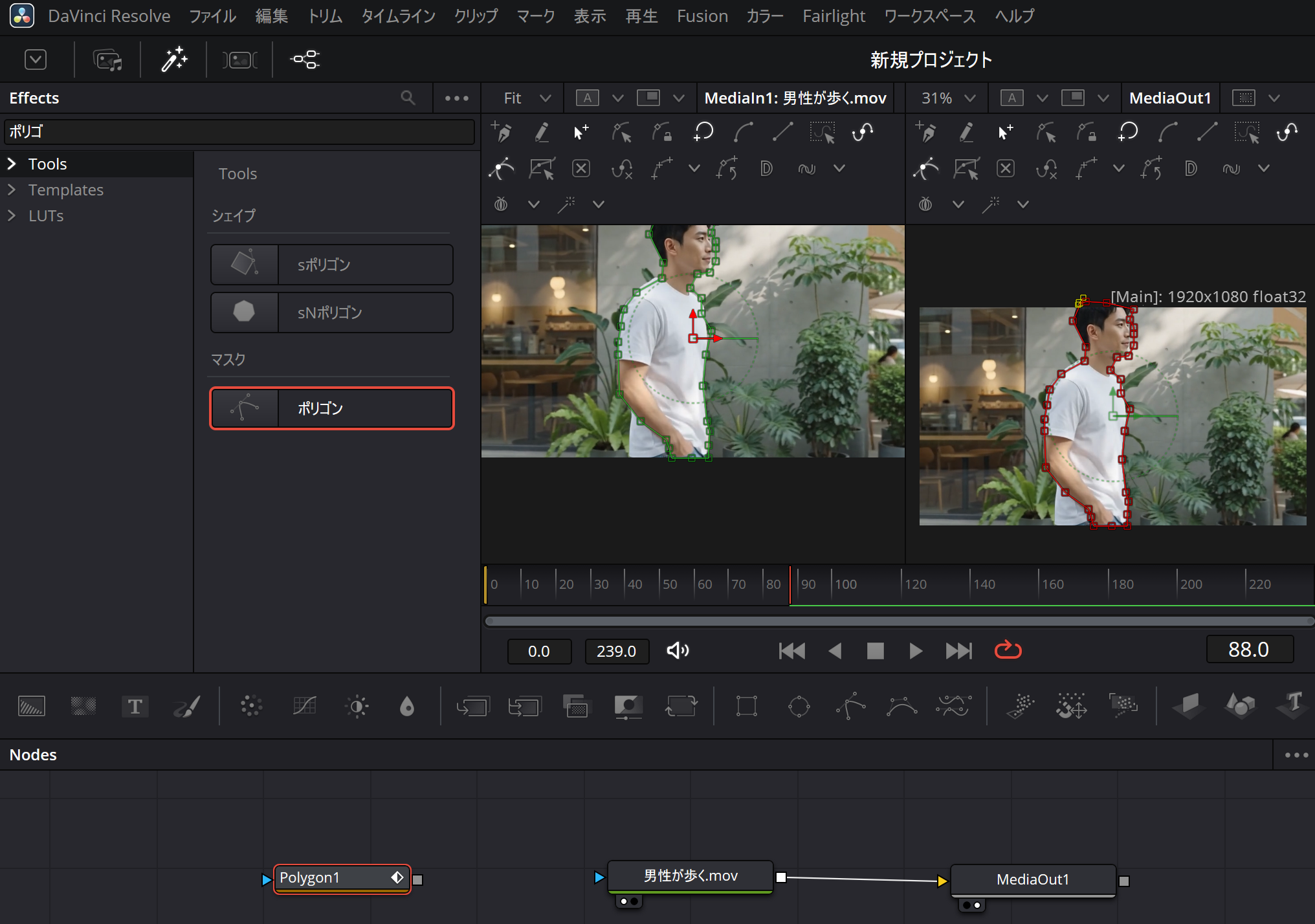Image resolution: width=1315 pixels, height=924 pixels.
Task: Toggle Closed polygon loop icon in left viewer
Action: (x=703, y=132)
